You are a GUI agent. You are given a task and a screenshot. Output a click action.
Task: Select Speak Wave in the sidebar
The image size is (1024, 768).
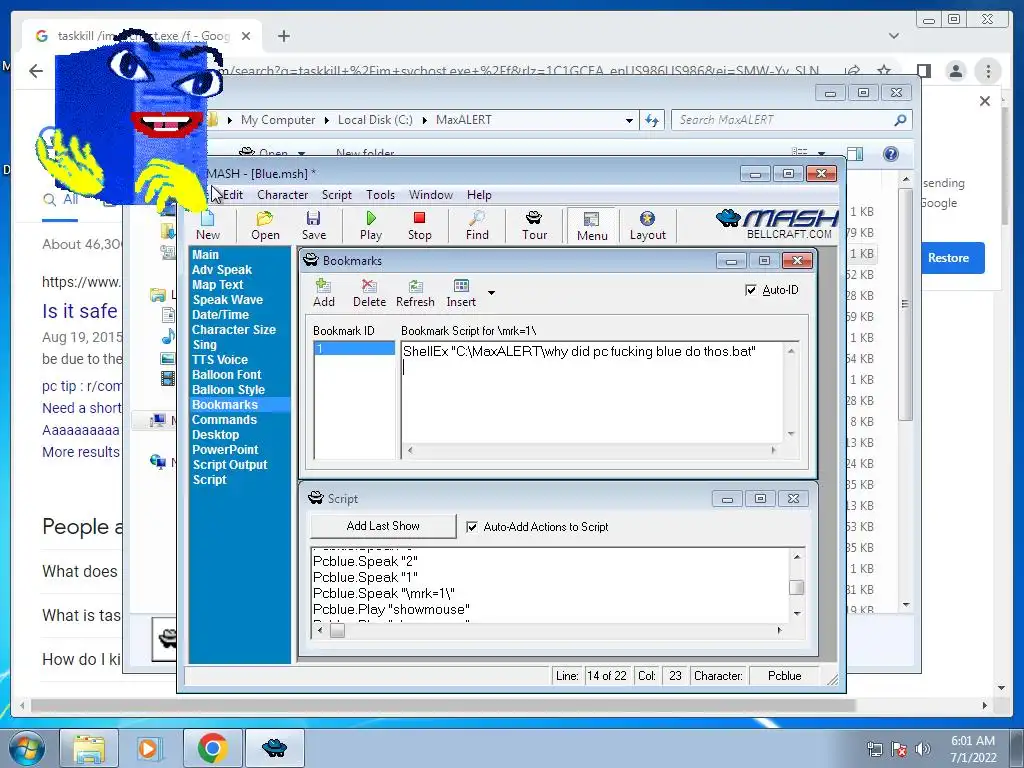coord(227,300)
